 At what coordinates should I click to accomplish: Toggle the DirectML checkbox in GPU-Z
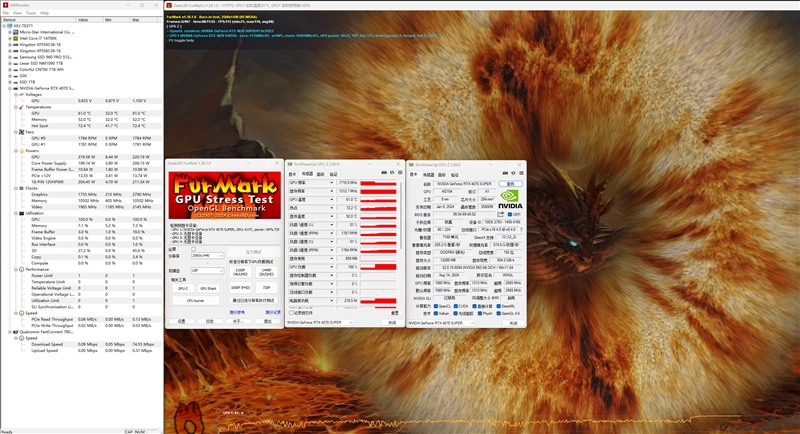coord(499,306)
